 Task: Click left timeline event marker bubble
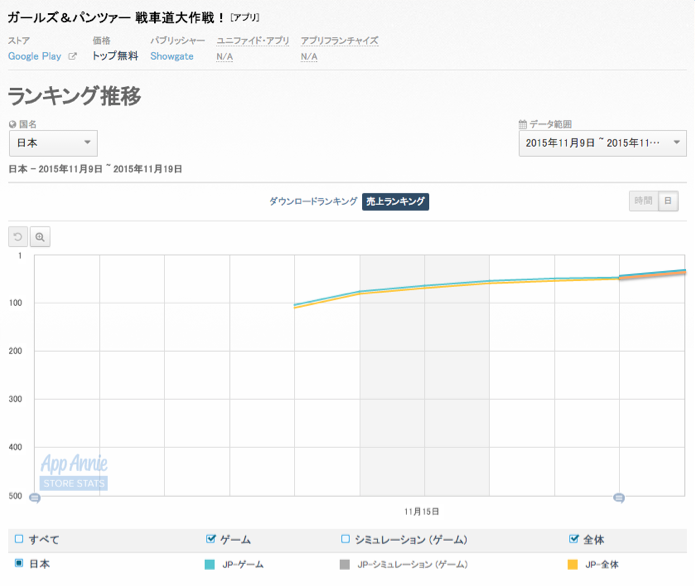[35, 498]
